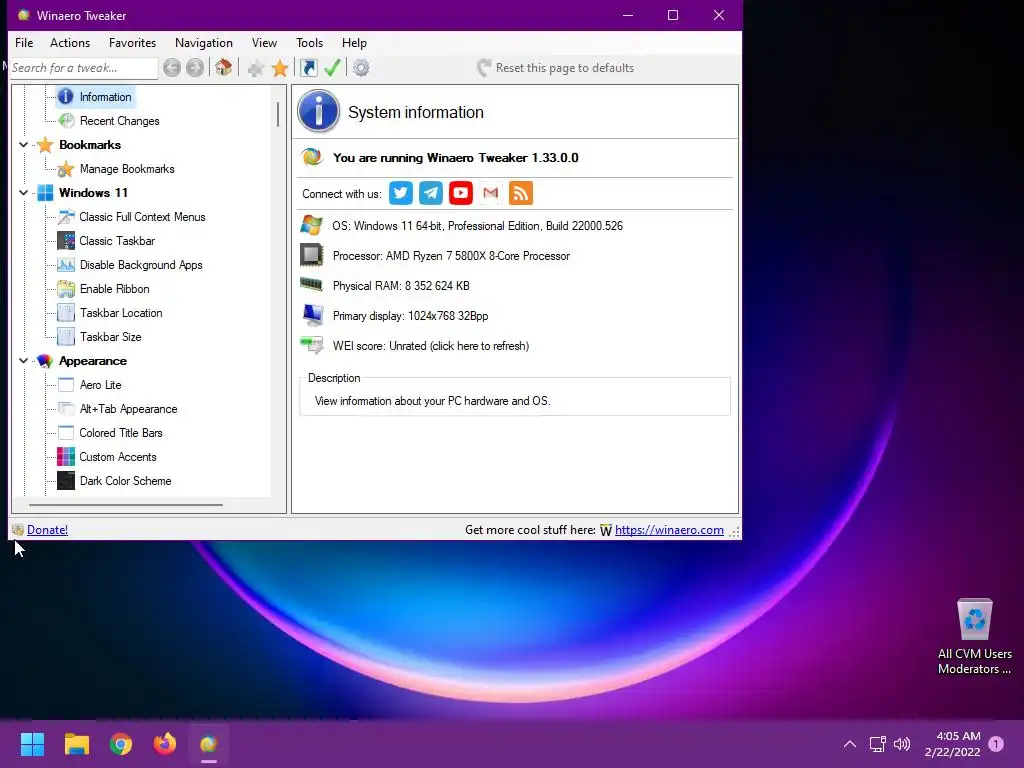The height and width of the screenshot is (768, 1024).
Task: Click the Processor: AMD Ryzen 7 line
Action: (451, 256)
